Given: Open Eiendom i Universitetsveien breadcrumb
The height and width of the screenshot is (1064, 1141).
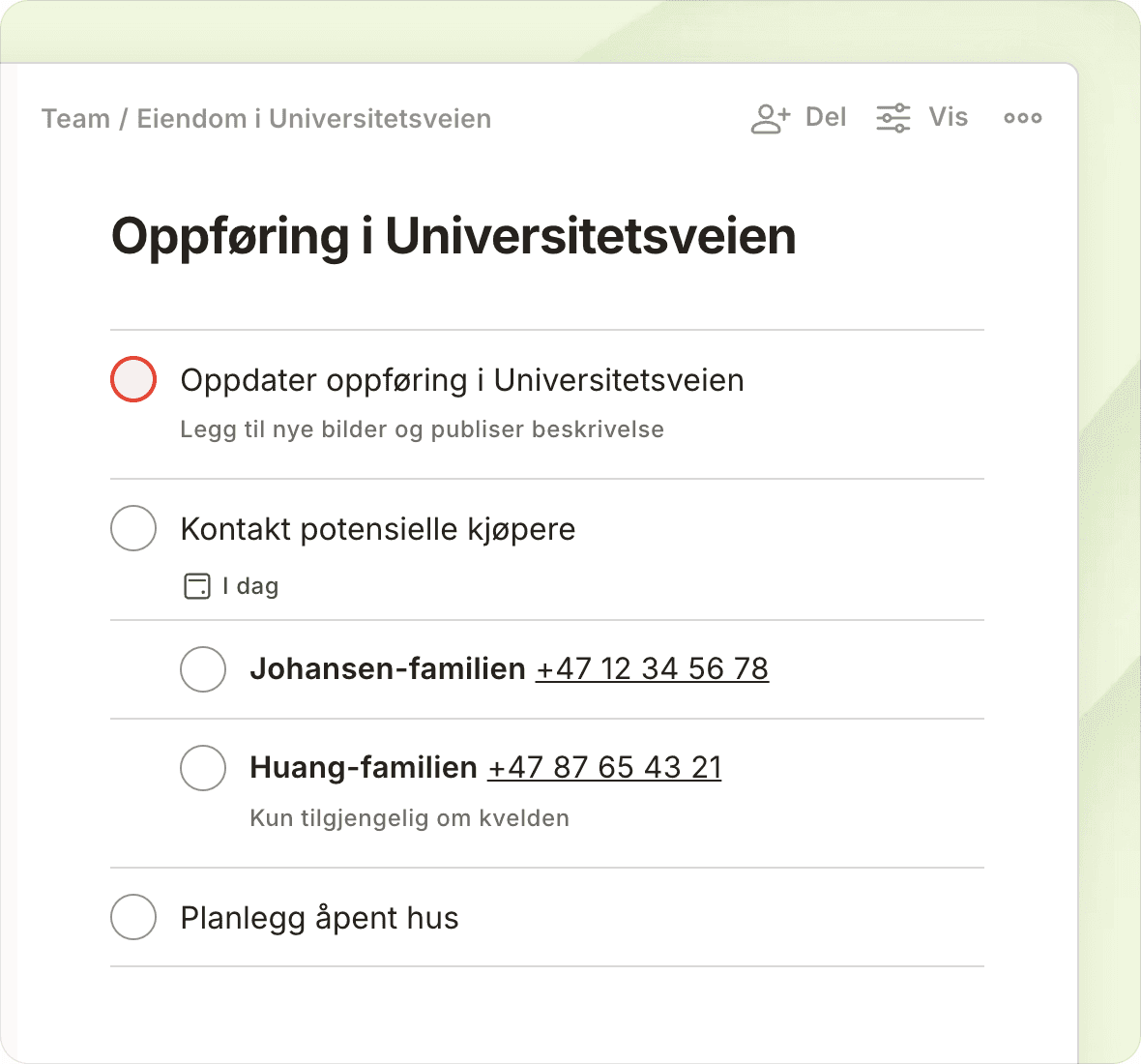Looking at the screenshot, I should (314, 119).
